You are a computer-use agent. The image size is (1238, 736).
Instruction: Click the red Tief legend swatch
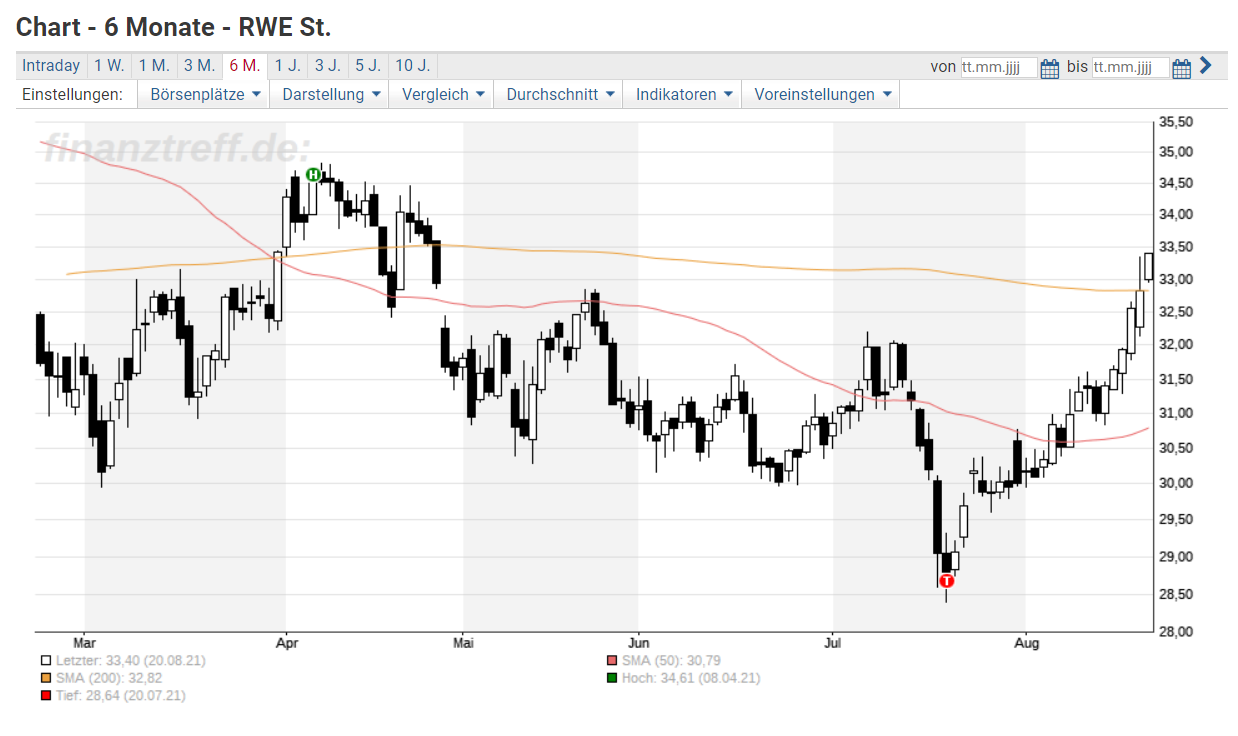click(x=46, y=695)
